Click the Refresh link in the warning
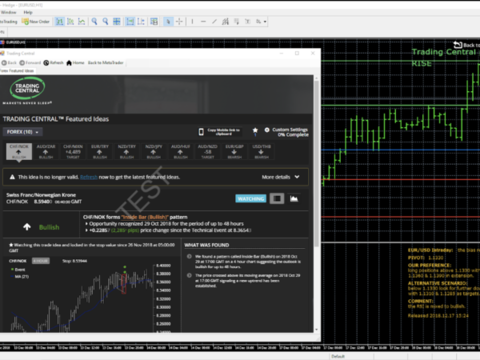The image size is (480, 360). (89, 177)
